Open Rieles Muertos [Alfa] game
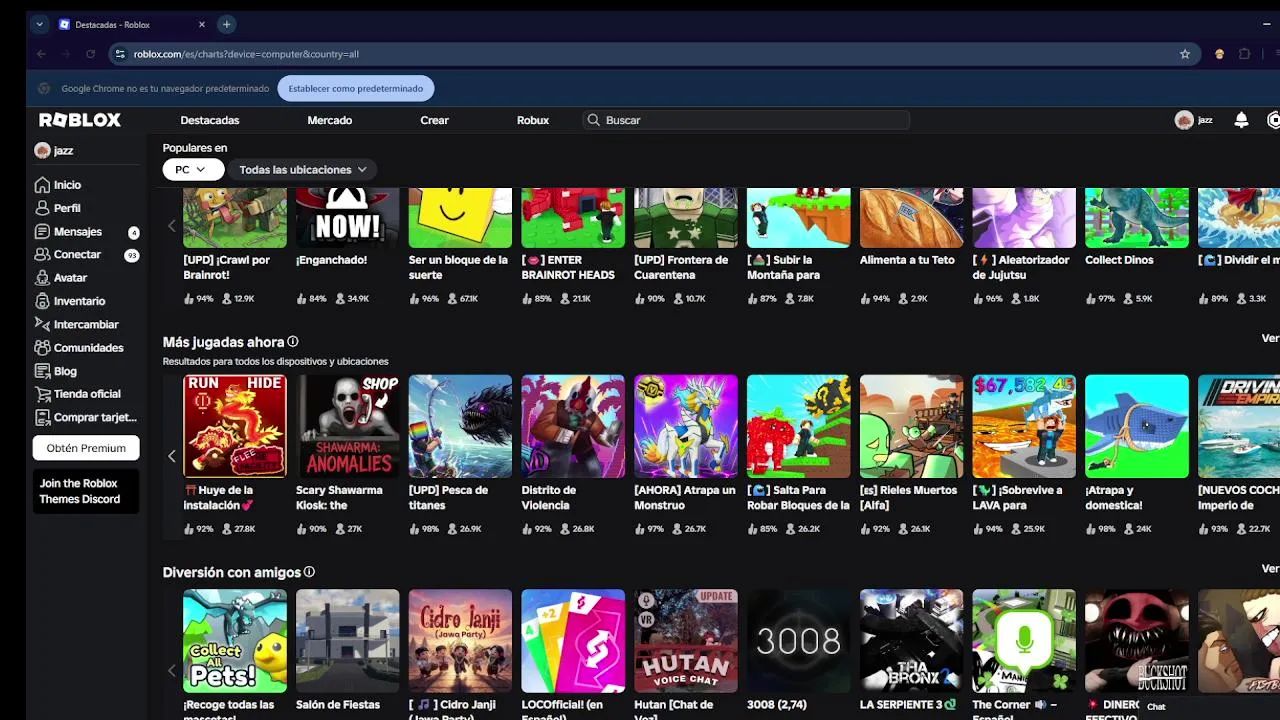The width and height of the screenshot is (1280, 720). [911, 426]
